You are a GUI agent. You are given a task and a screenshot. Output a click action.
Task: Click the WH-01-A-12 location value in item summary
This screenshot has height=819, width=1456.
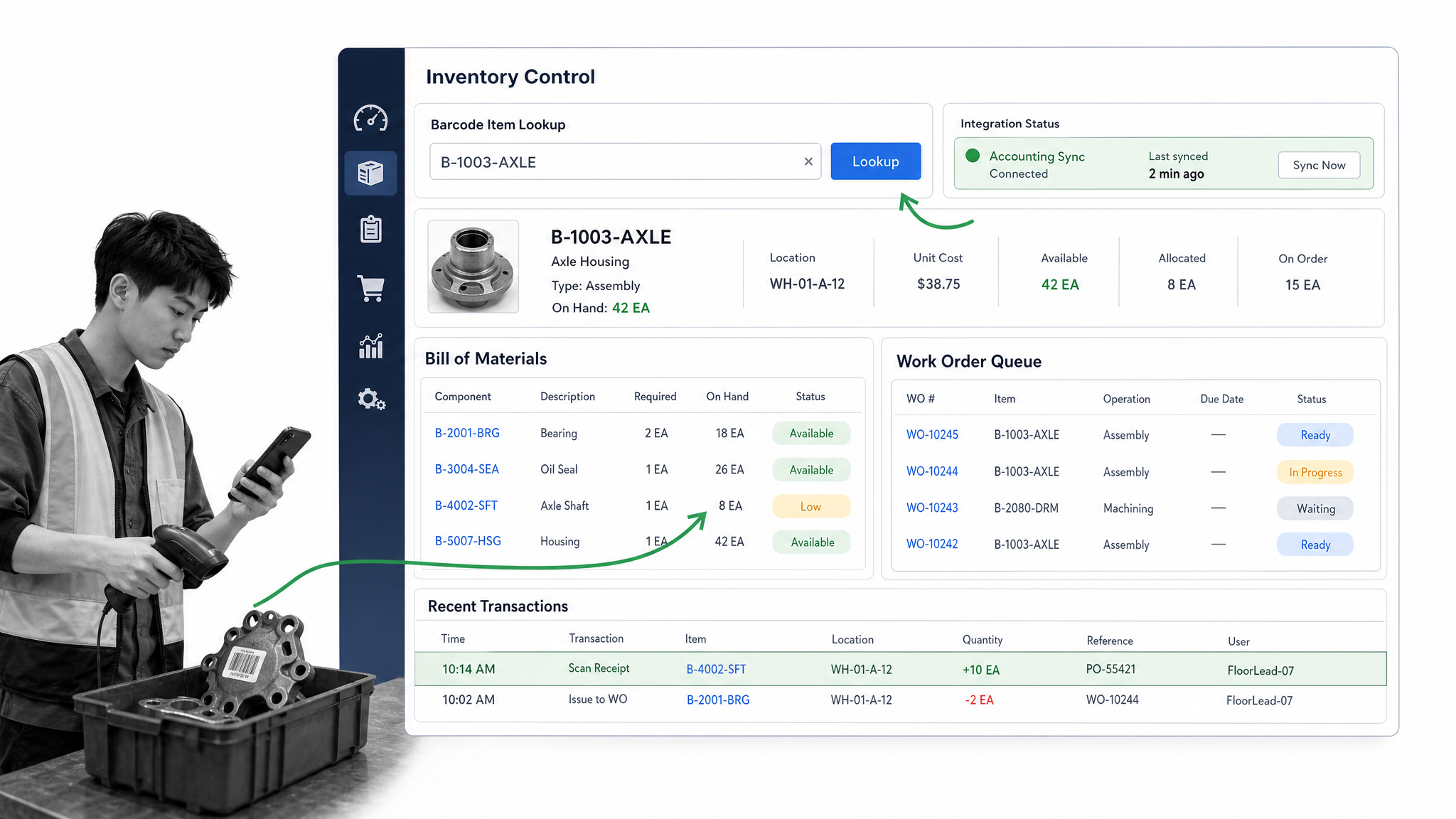click(807, 284)
